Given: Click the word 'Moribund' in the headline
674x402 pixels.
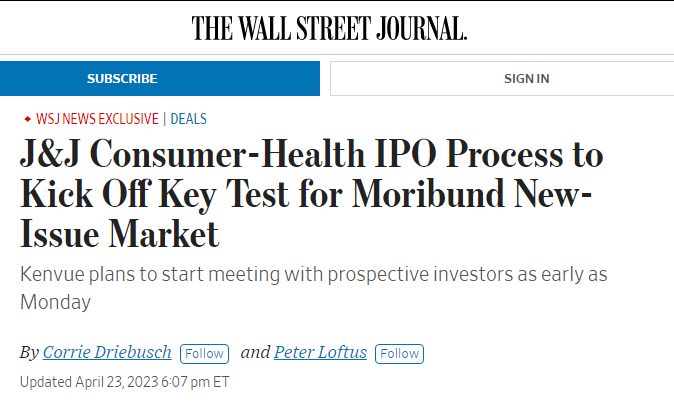Looking at the screenshot, I should click(428, 193).
